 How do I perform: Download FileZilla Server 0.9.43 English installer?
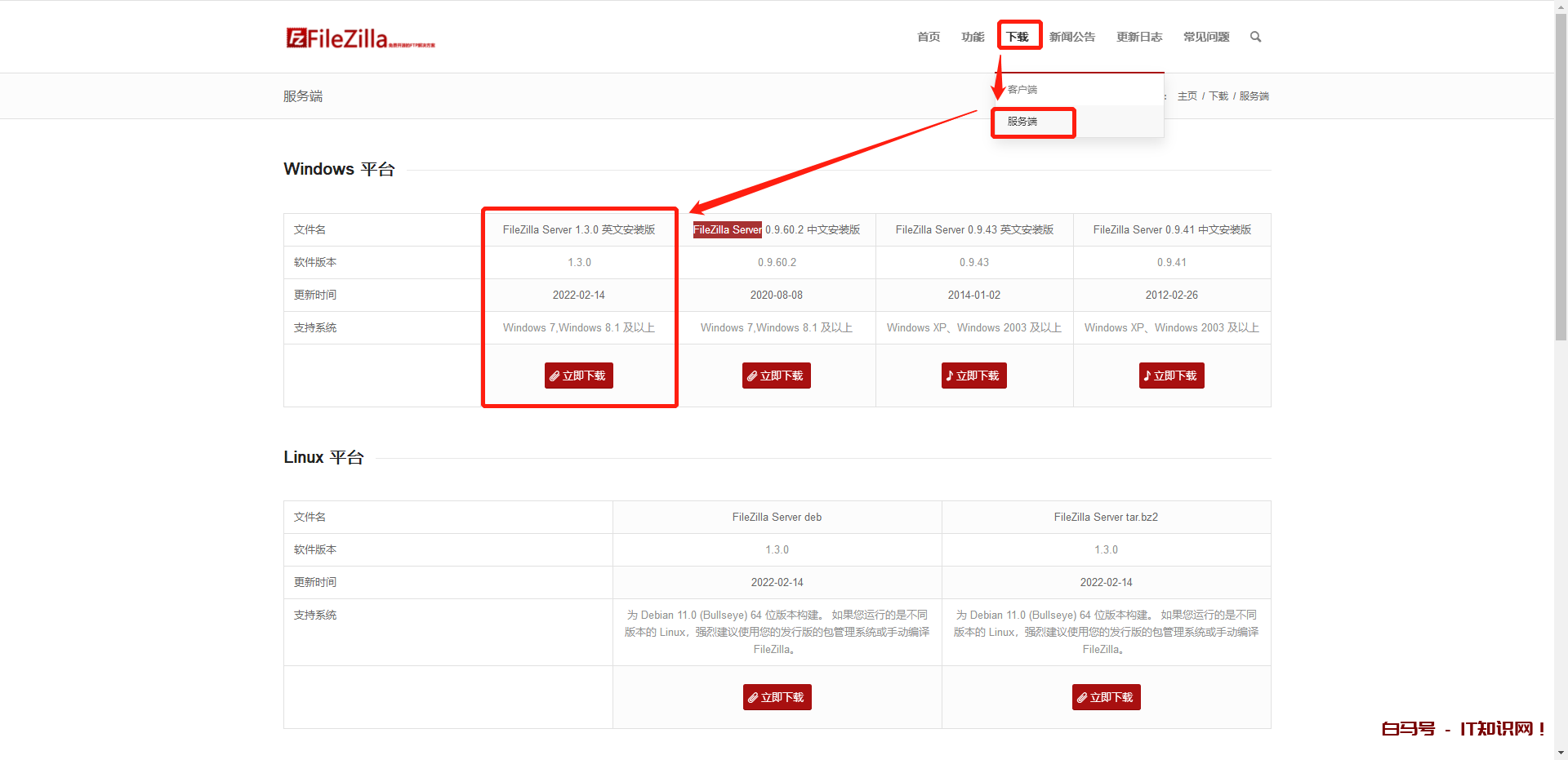(x=973, y=376)
